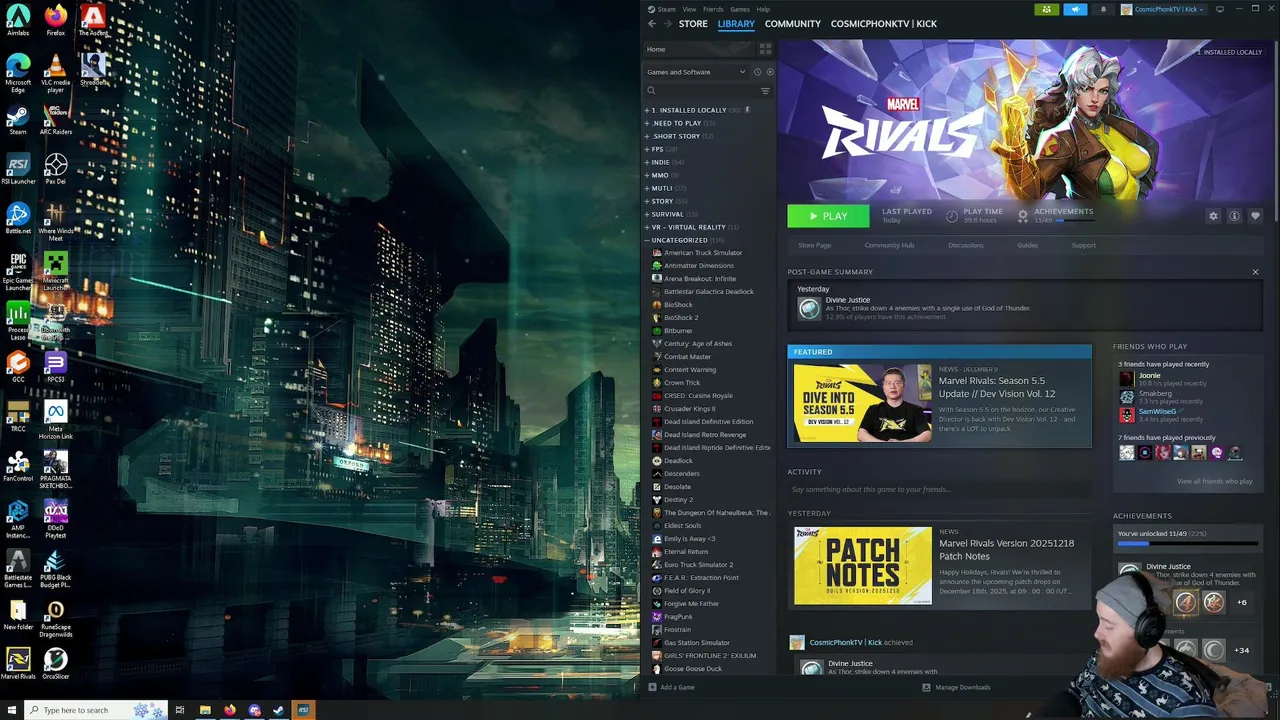Expand the NEED TO PLAY collection

click(680, 123)
